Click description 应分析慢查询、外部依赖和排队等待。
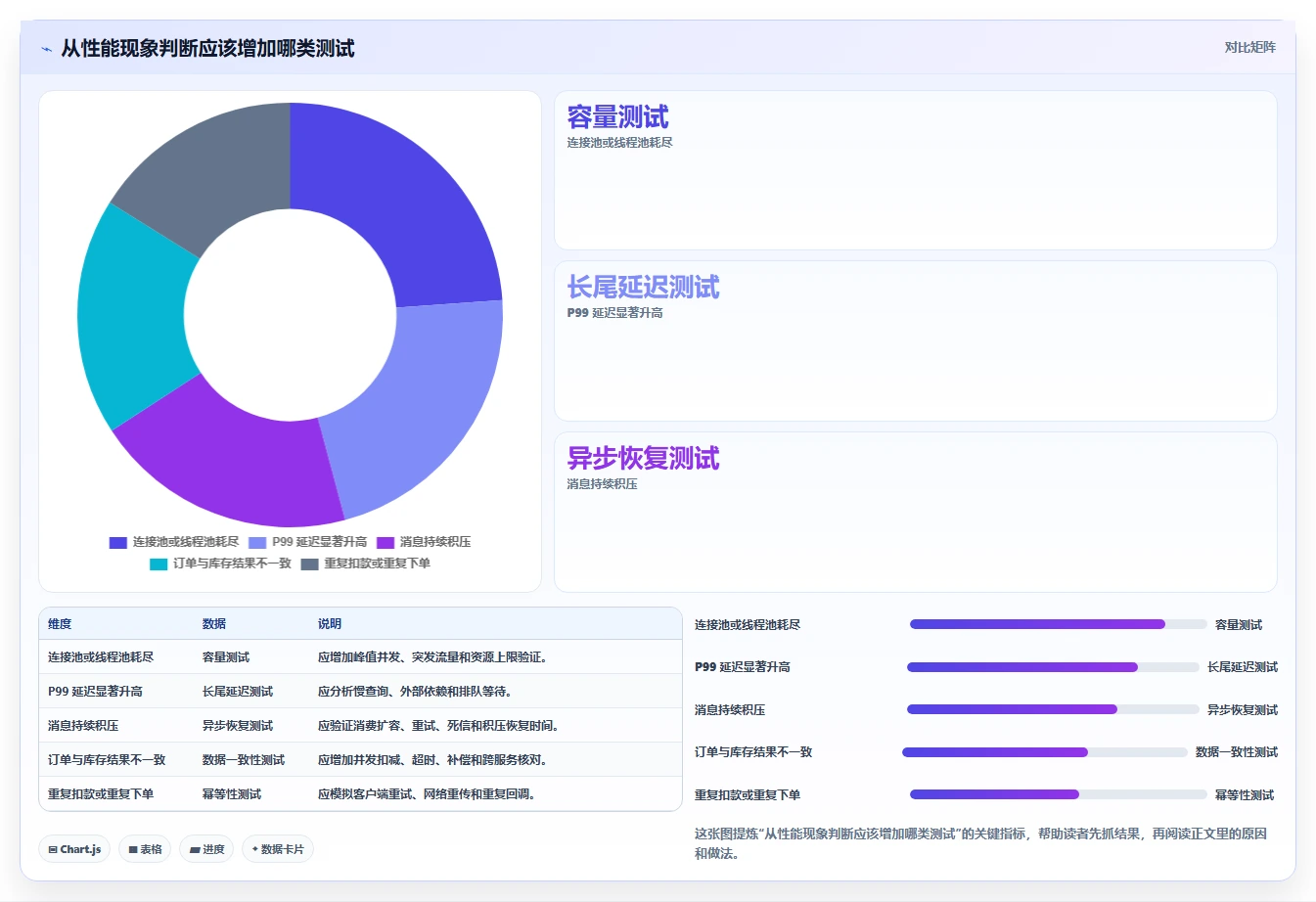The height and width of the screenshot is (902, 1316). click(x=418, y=692)
